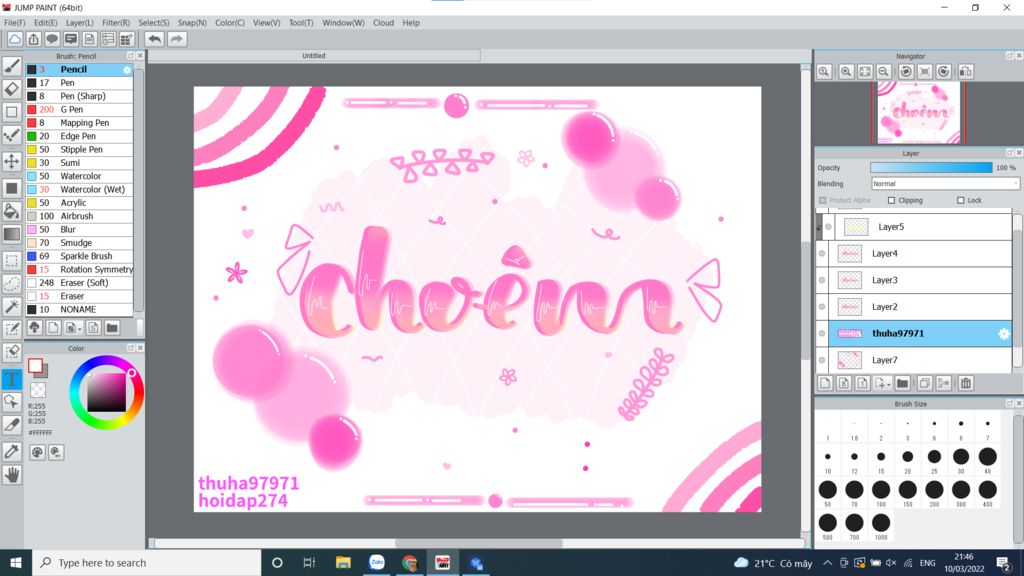Select the Eraser (Soft) brush
Viewport: 1024px width, 576px height.
79,283
